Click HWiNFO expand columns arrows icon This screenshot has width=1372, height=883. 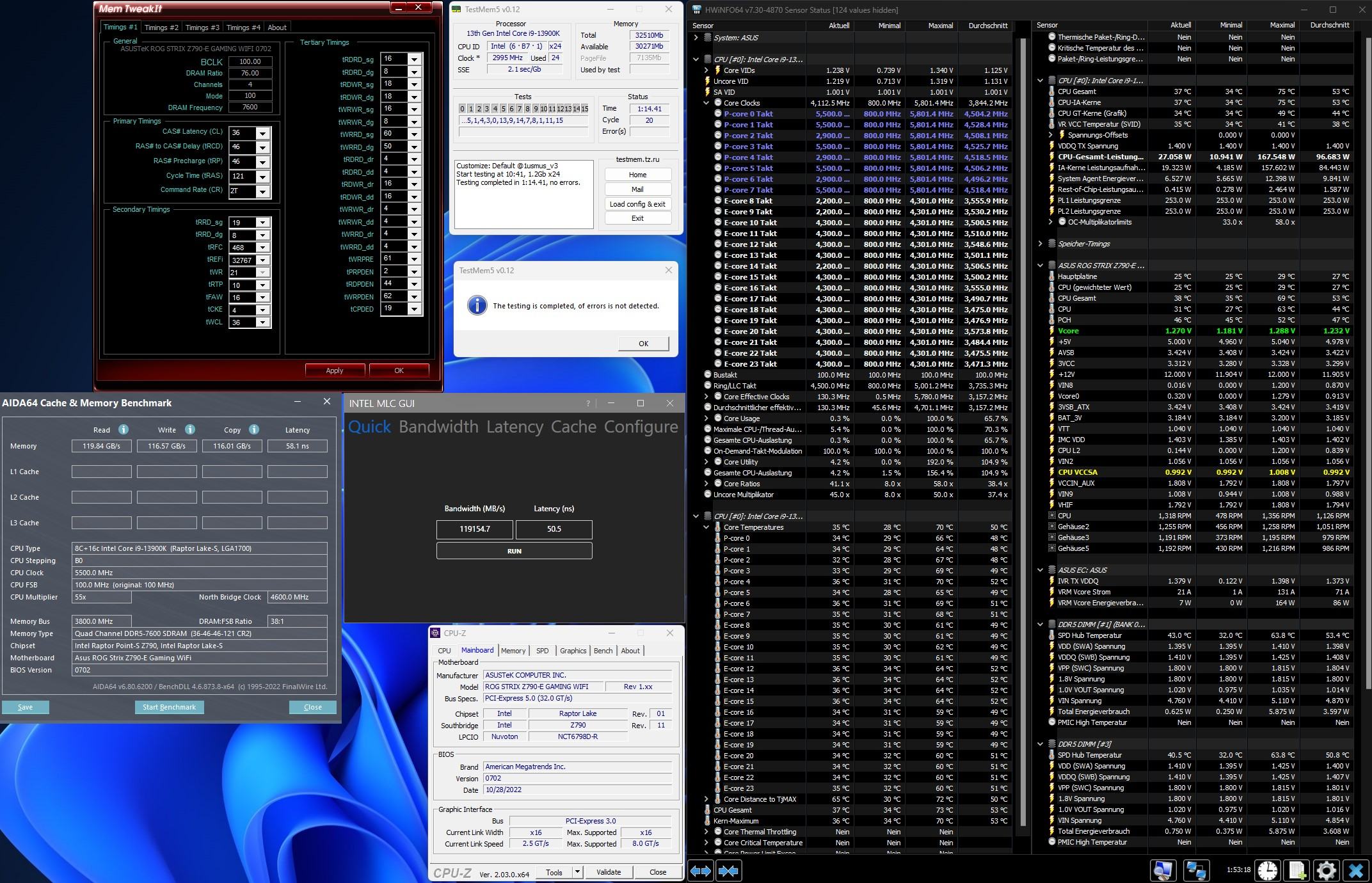pyautogui.click(x=700, y=871)
